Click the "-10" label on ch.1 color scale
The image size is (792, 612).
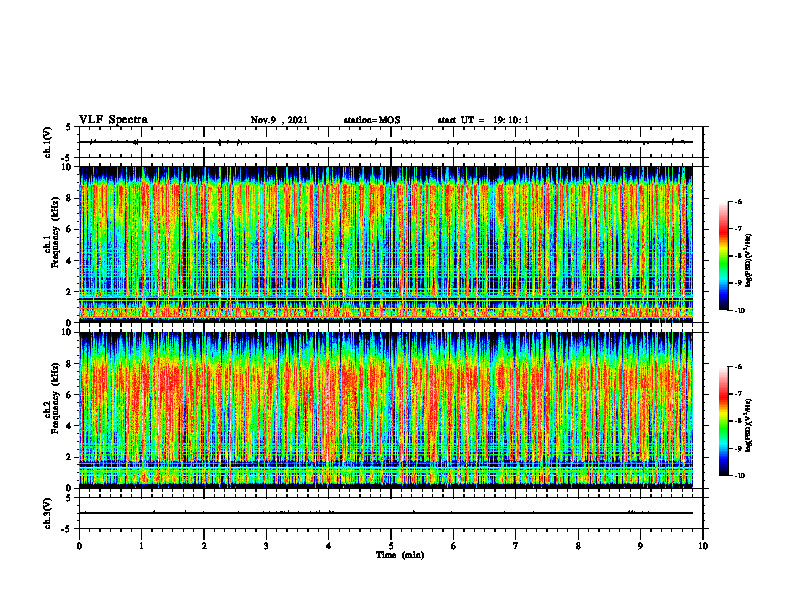click(x=739, y=311)
